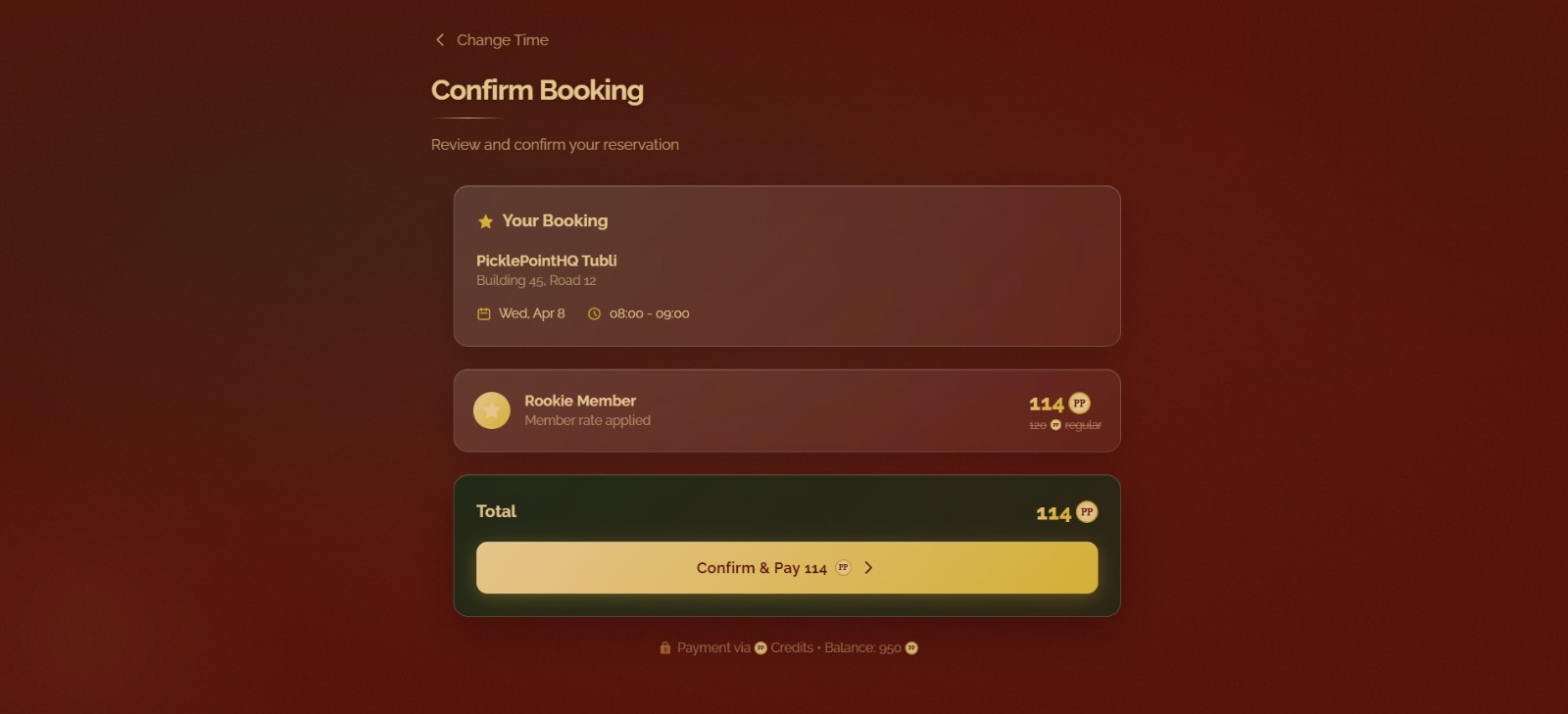Click the back chevron beside Change Time
Viewport: 1568px width, 714px height.
click(x=440, y=40)
